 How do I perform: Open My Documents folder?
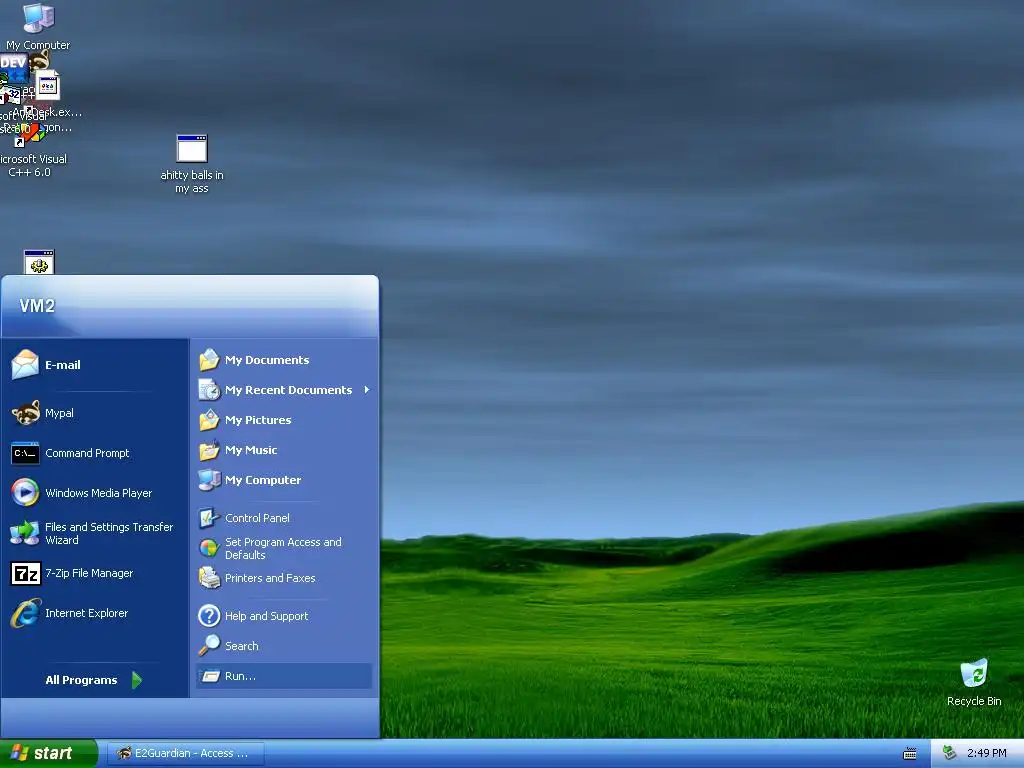click(x=283, y=360)
